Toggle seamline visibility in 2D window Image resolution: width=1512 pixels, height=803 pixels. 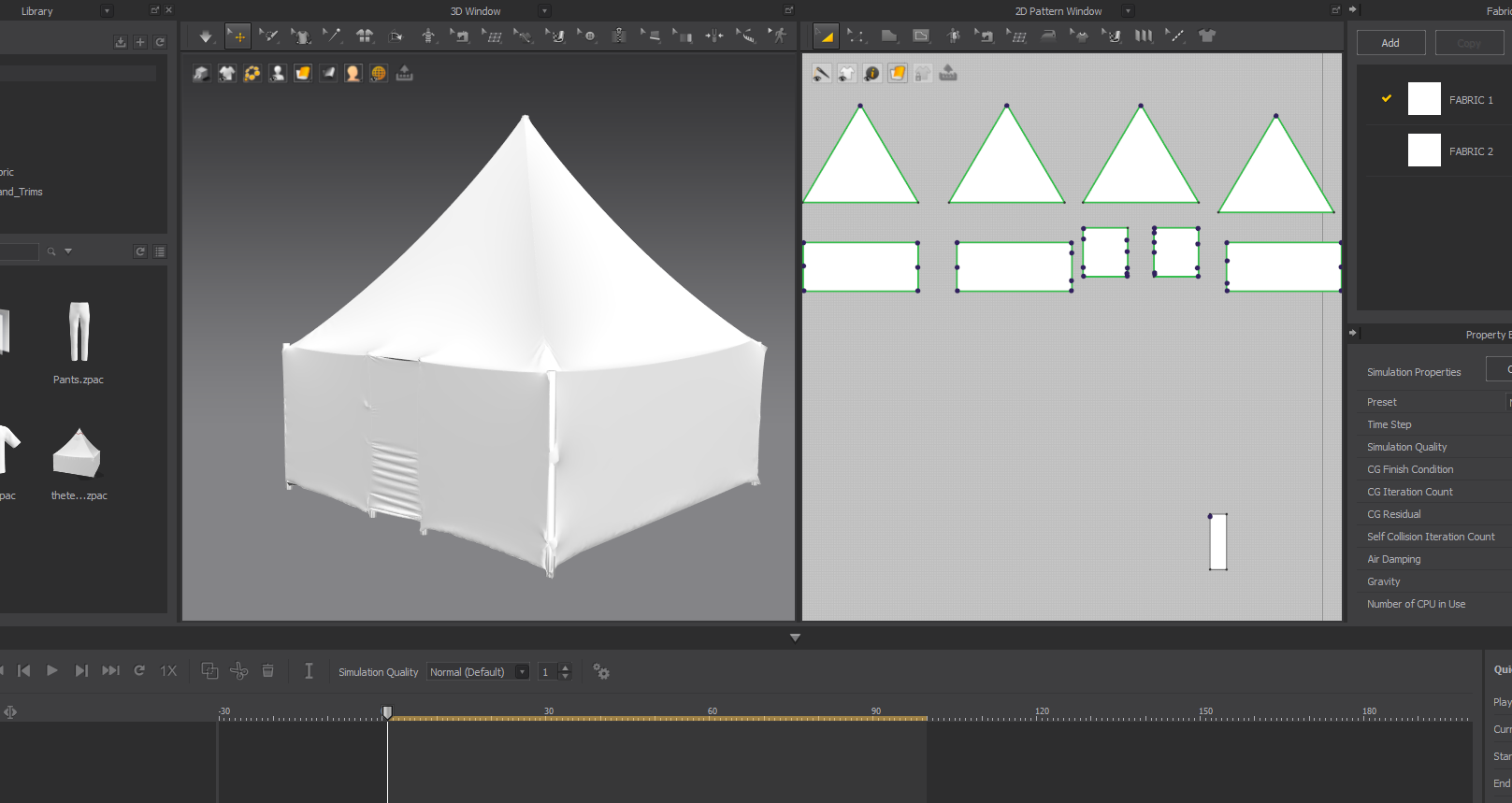click(821, 74)
